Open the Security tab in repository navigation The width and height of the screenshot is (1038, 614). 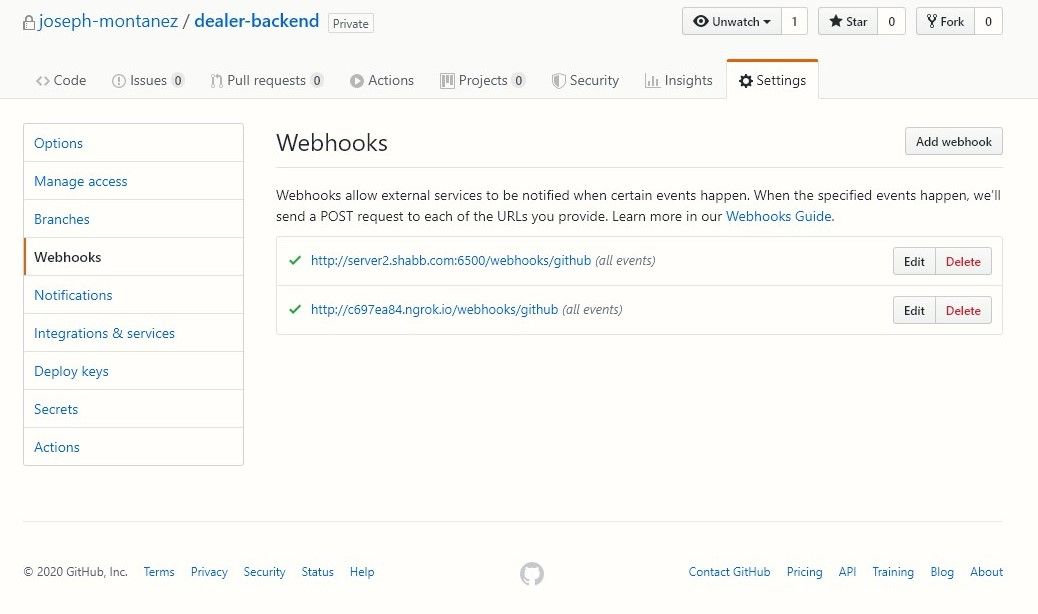click(585, 81)
